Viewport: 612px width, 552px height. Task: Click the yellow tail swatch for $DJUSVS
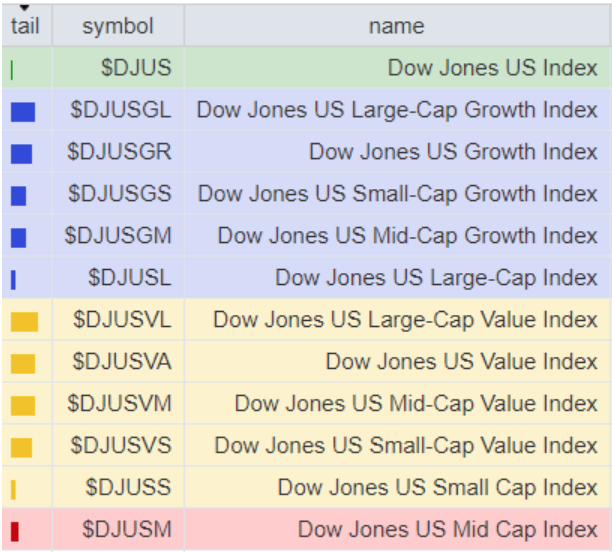tap(21, 447)
